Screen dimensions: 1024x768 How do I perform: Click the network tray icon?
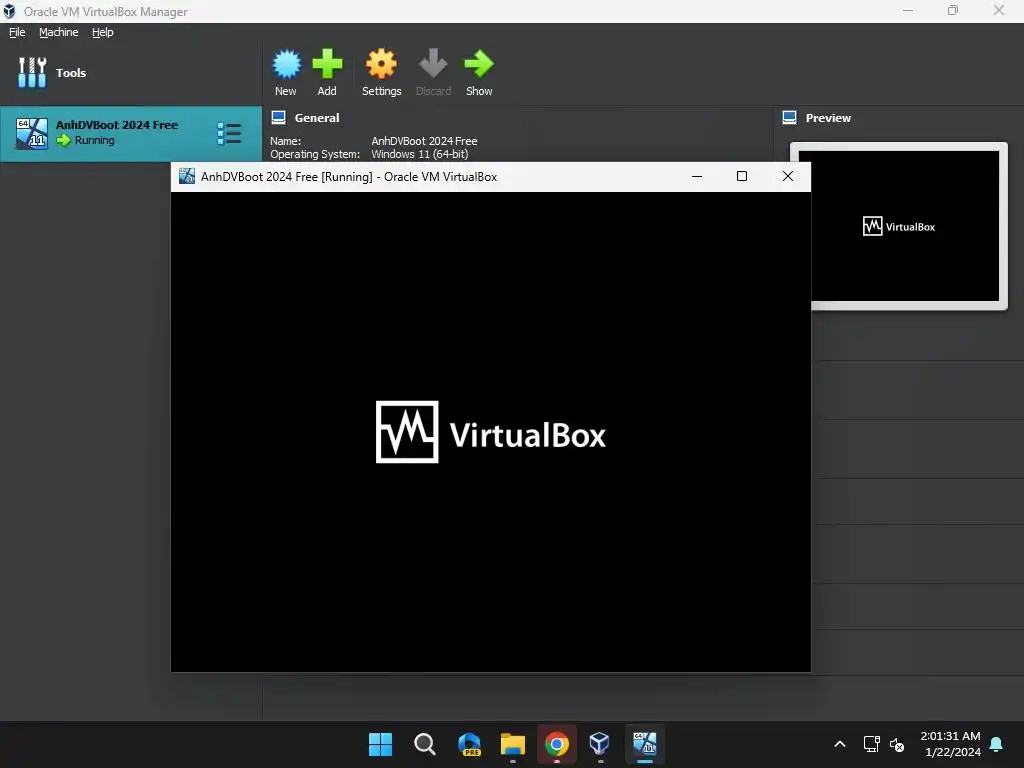pyautogui.click(x=871, y=744)
